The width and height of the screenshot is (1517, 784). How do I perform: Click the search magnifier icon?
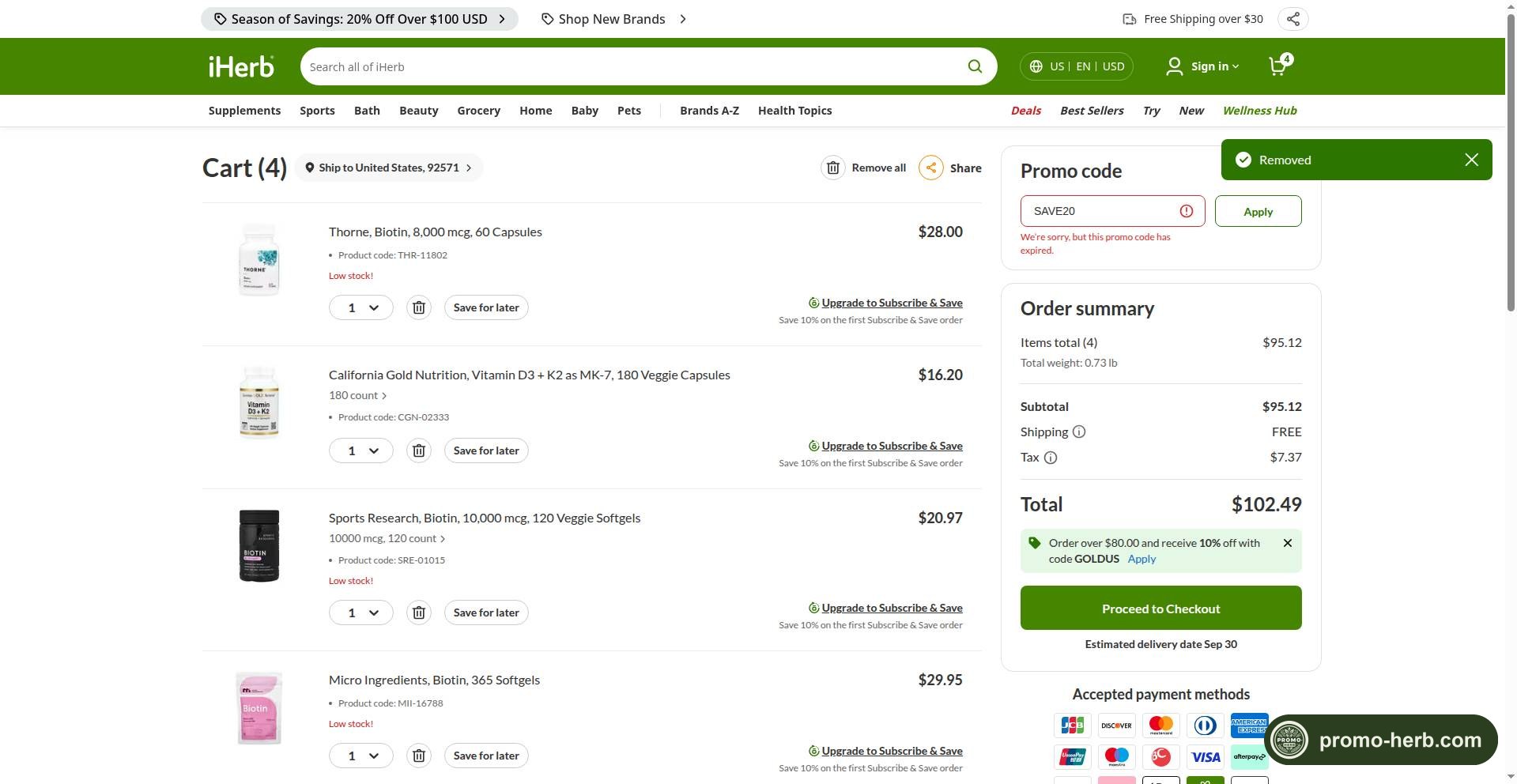point(975,66)
